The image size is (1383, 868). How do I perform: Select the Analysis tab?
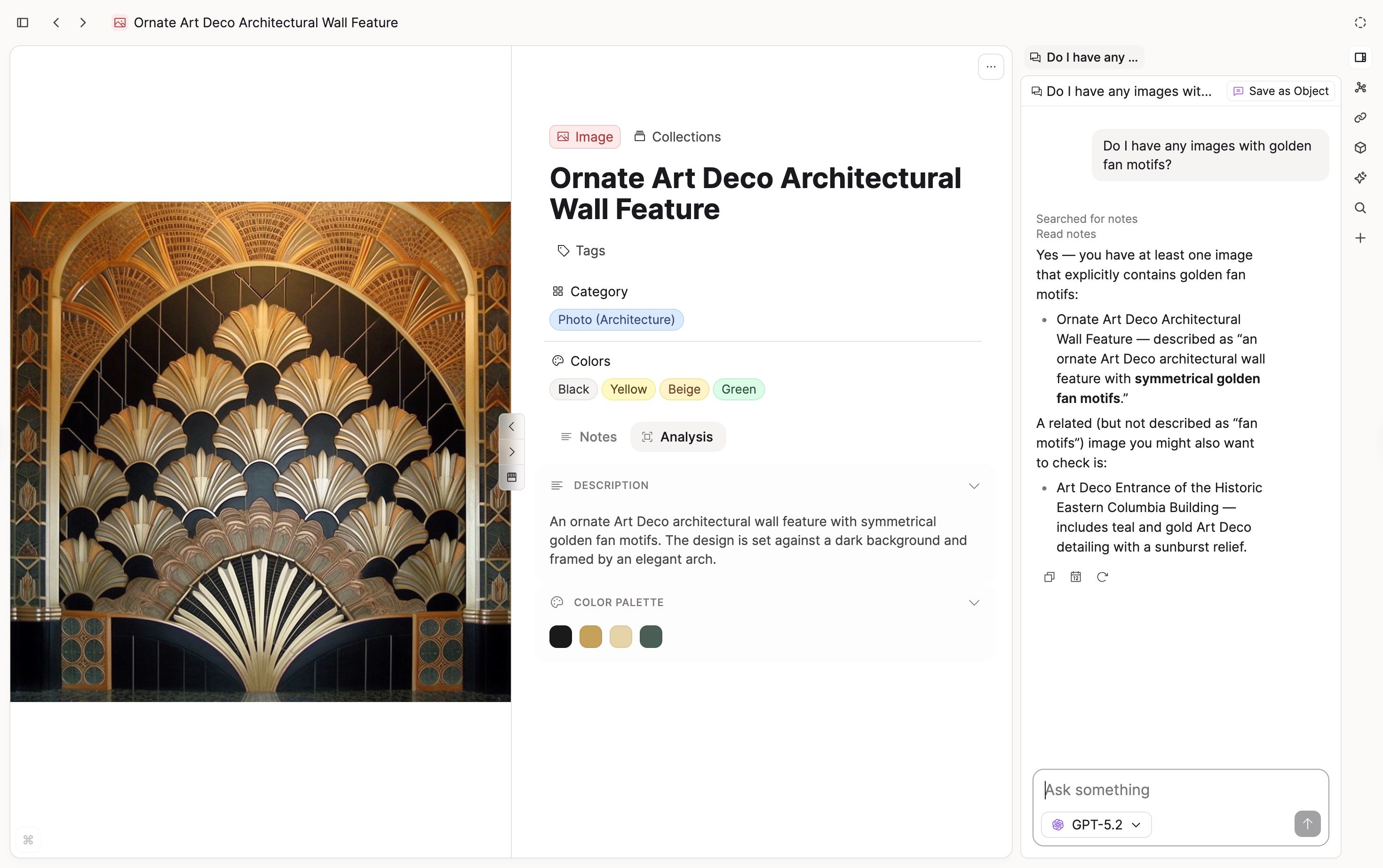tap(678, 436)
